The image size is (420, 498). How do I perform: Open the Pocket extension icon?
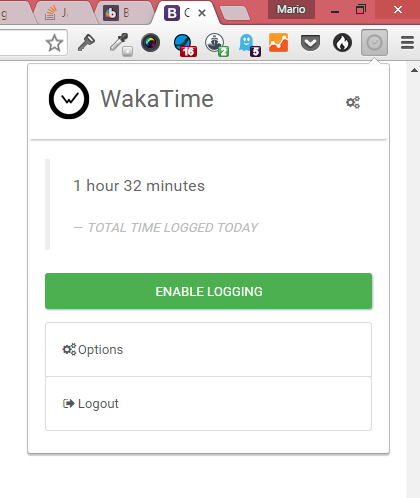310,43
